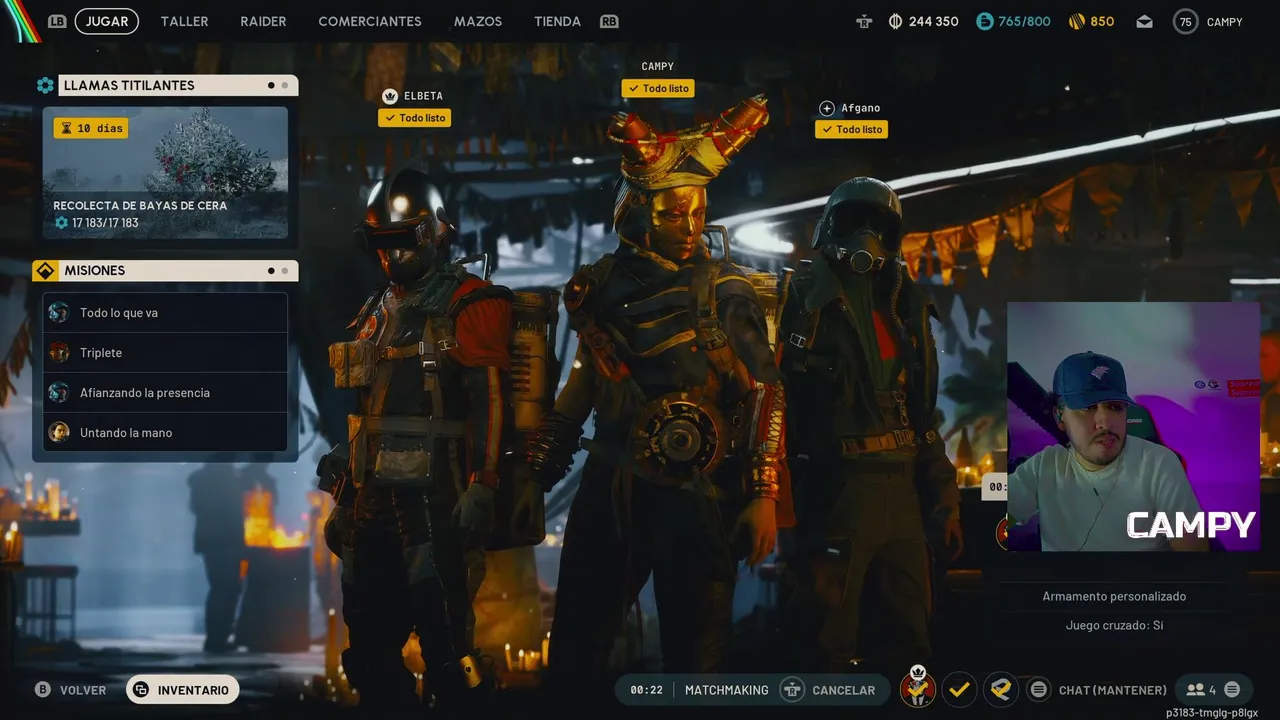Click the yellow checkmark squad member icon
Viewport: 1280px width, 720px height.
(x=959, y=689)
